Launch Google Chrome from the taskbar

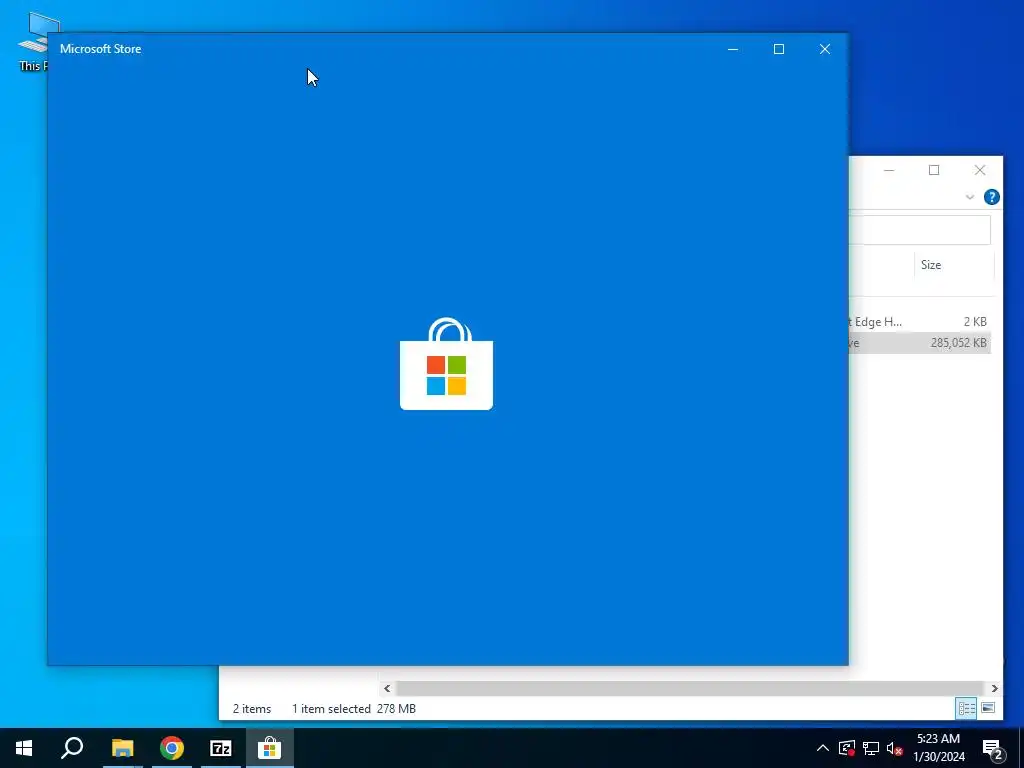(172, 748)
